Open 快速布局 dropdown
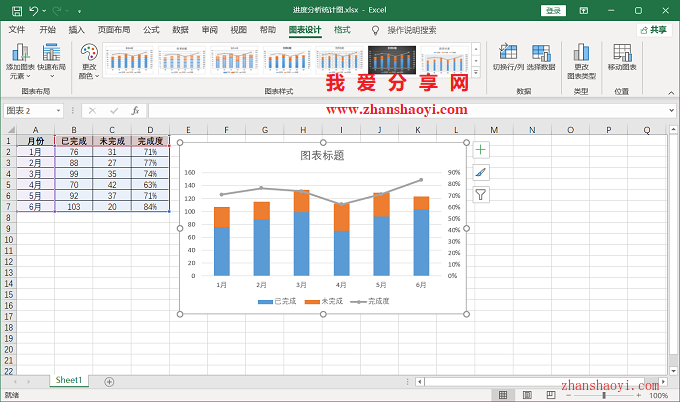The image size is (680, 402). tap(51, 61)
